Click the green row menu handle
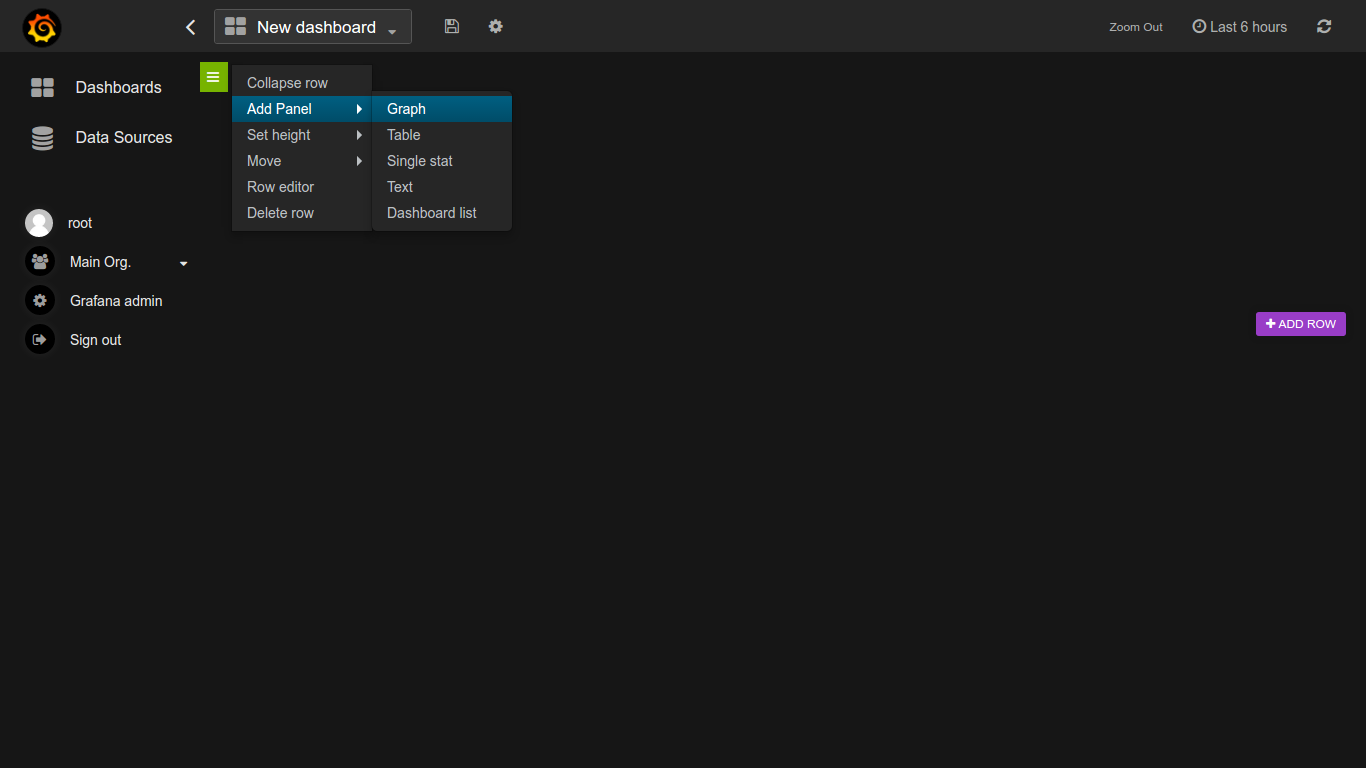Screen dimensions: 1366x768 (x=213, y=77)
